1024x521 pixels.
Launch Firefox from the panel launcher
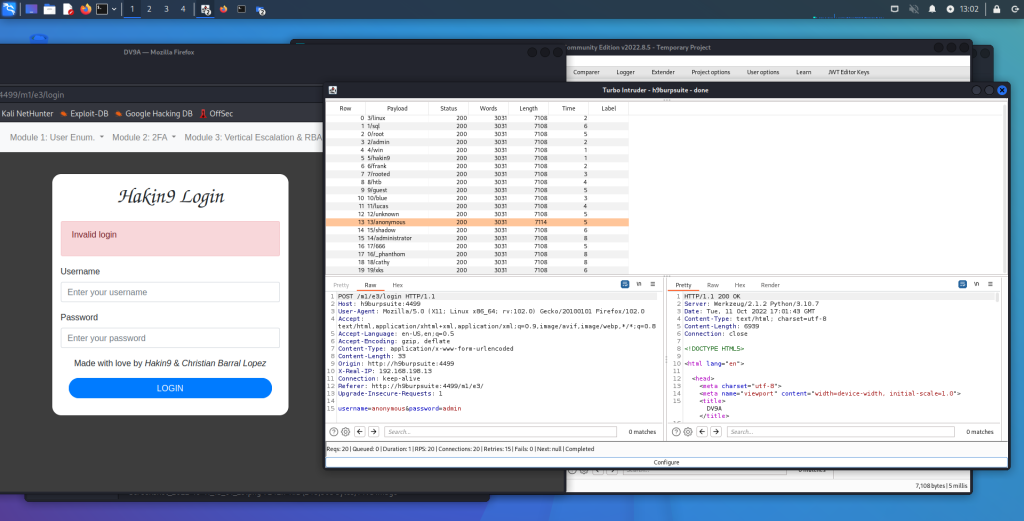pyautogui.click(x=86, y=9)
